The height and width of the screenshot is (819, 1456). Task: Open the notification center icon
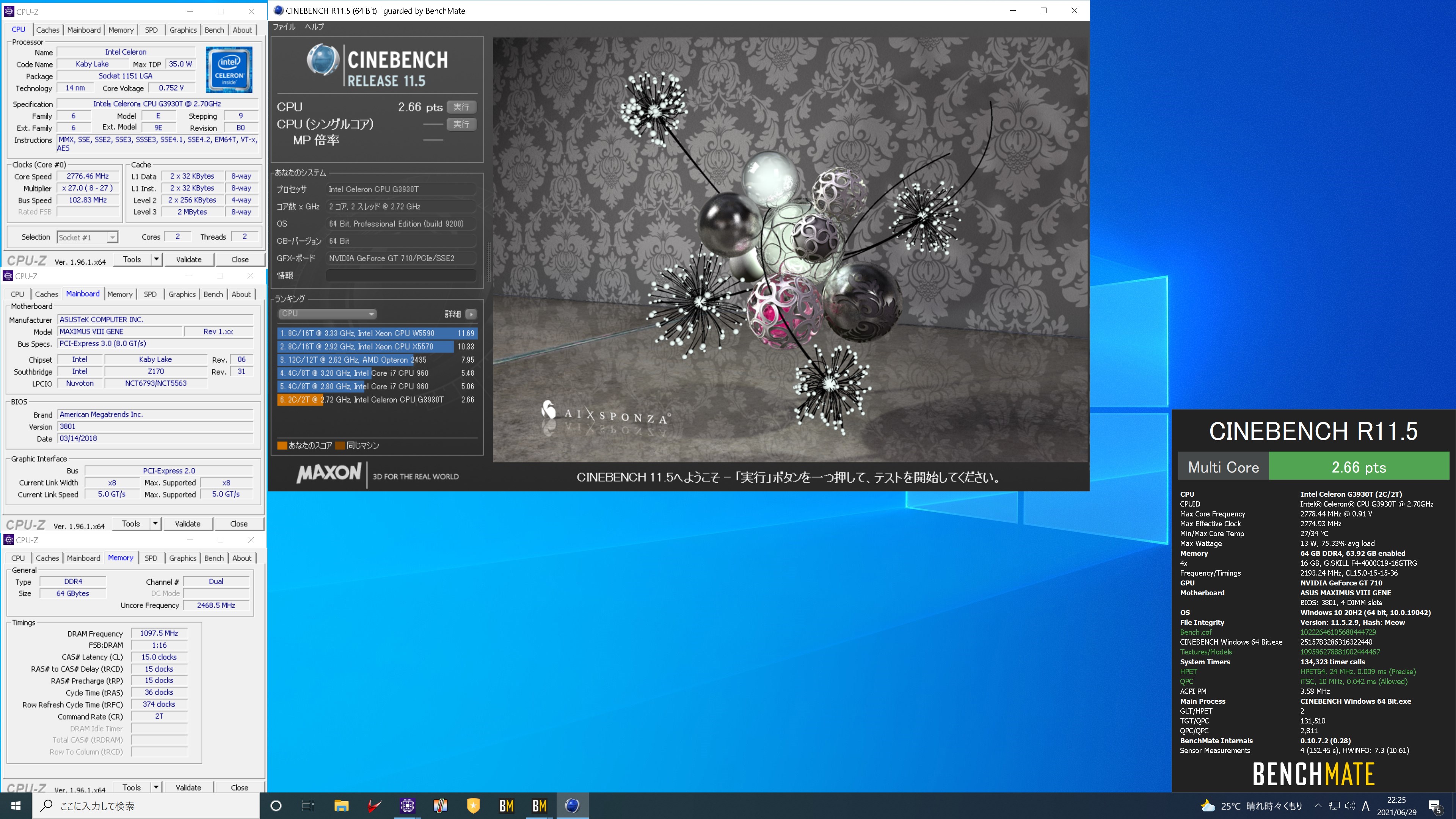tap(1436, 806)
